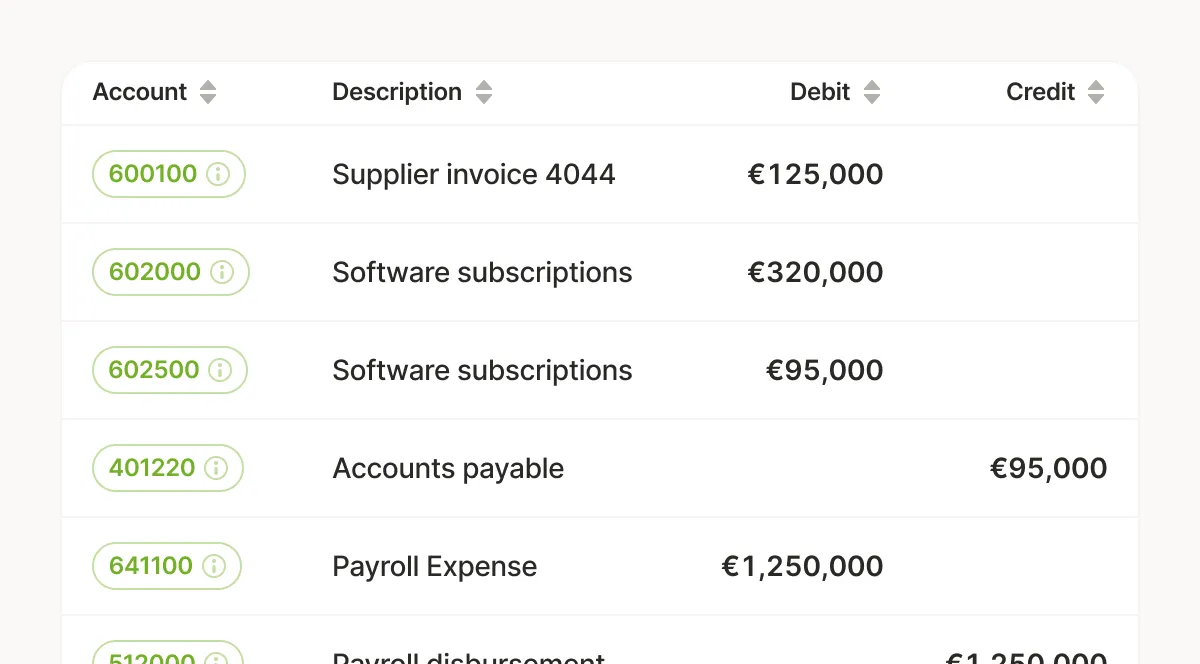This screenshot has height=664, width=1200.
Task: Click the Payroll Expense description
Action: (x=435, y=567)
